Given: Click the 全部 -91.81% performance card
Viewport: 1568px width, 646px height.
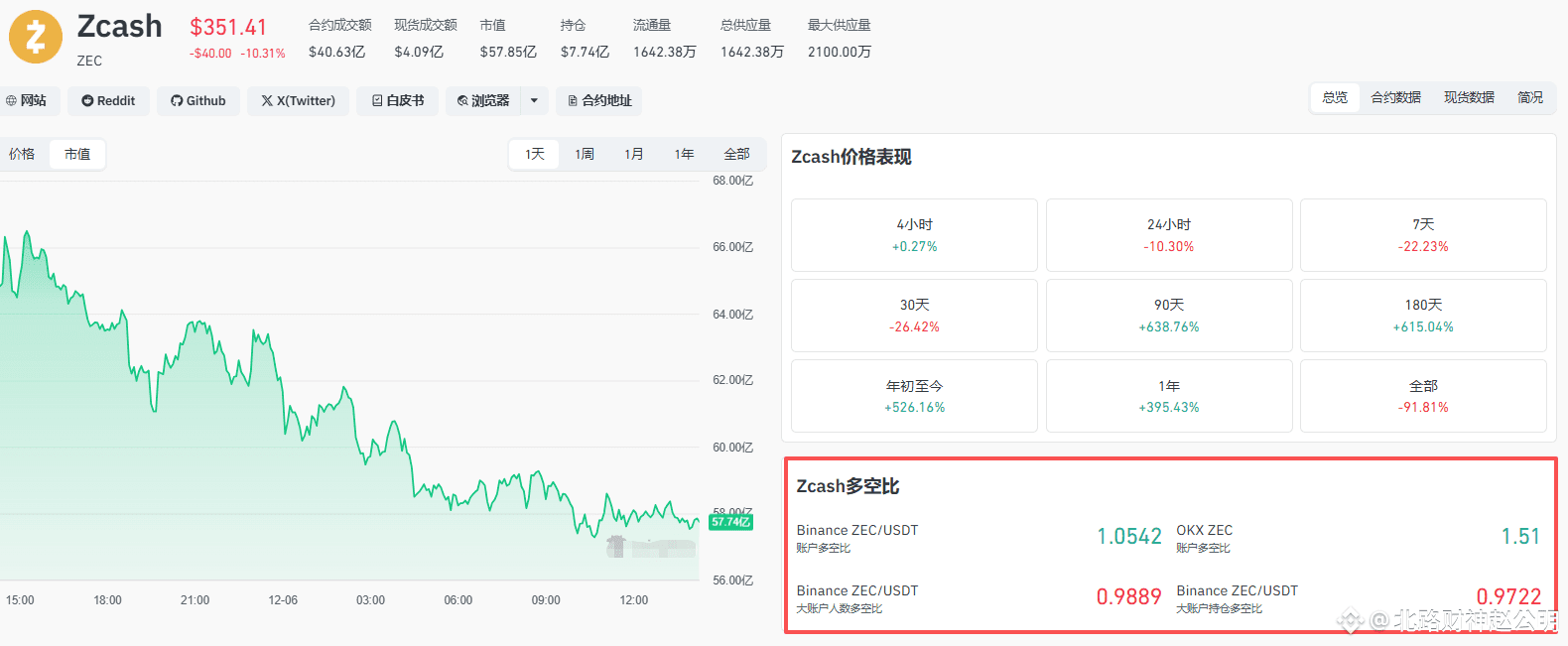Looking at the screenshot, I should [x=1423, y=396].
